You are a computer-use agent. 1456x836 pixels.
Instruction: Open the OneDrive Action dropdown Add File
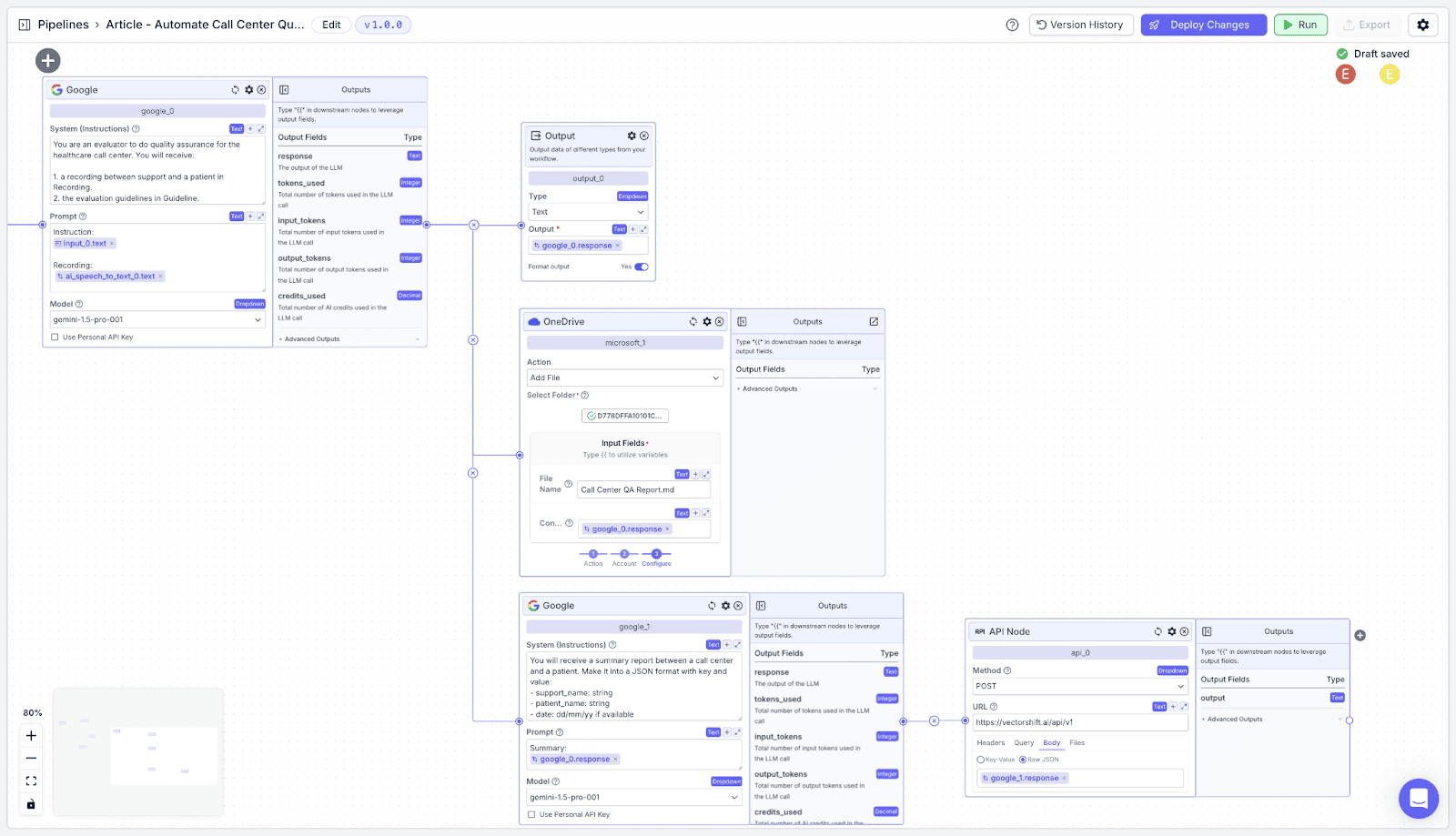pos(625,378)
